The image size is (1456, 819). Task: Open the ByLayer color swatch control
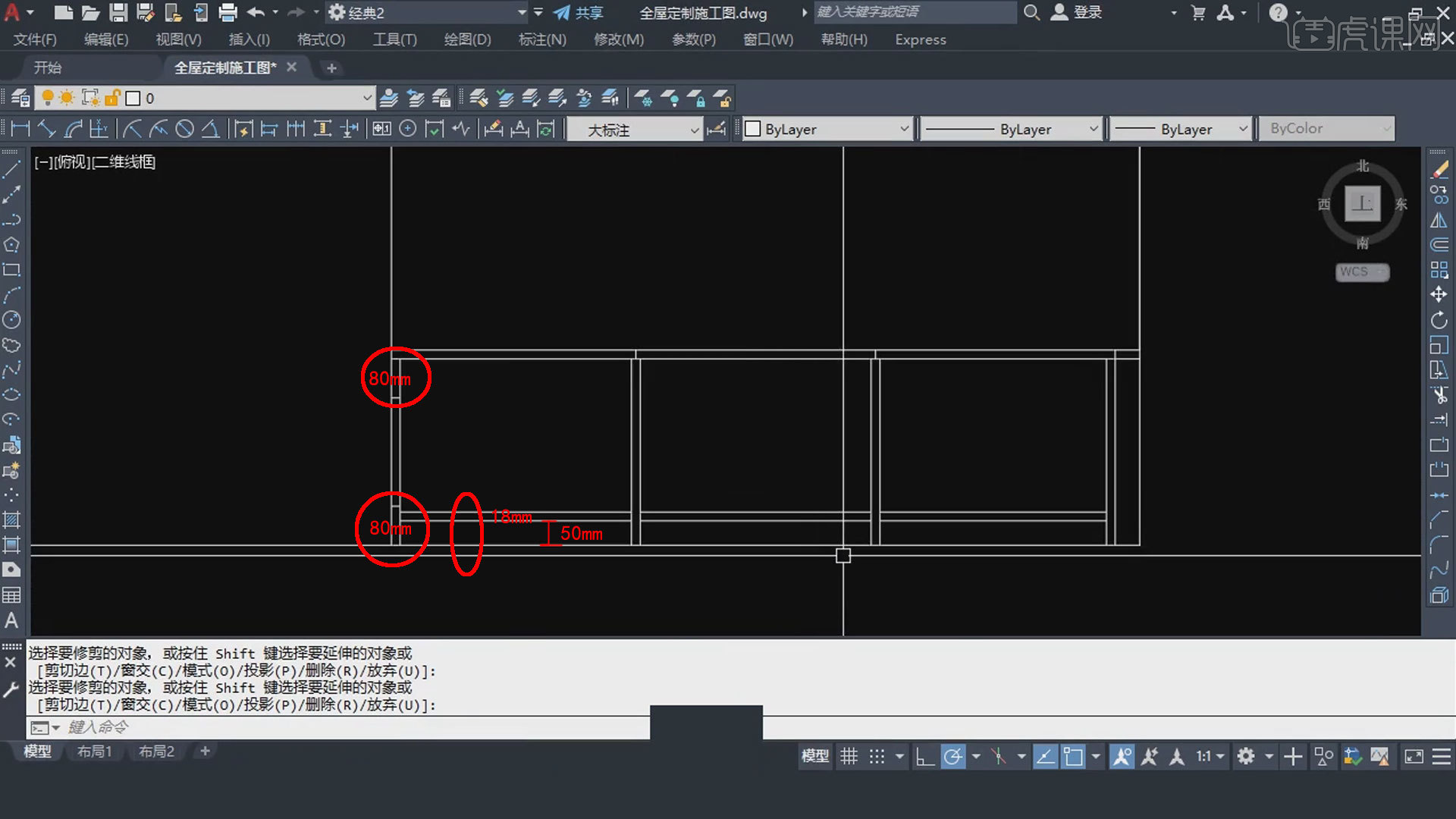[827, 129]
